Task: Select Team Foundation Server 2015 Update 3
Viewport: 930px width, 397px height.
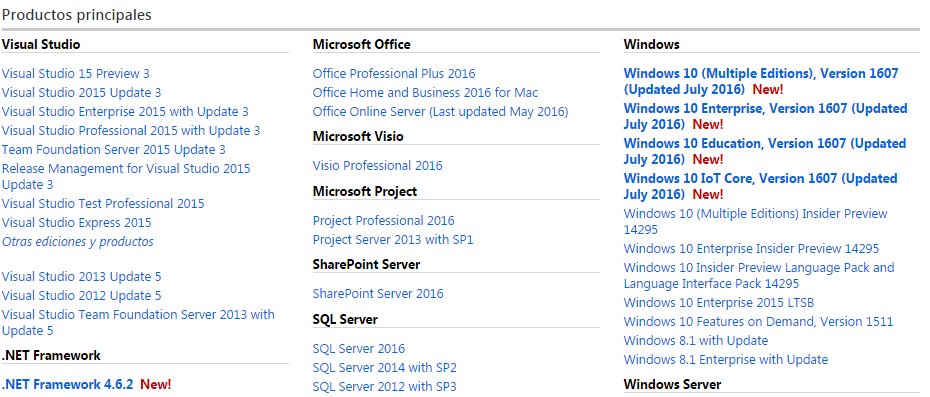Action: click(x=114, y=150)
